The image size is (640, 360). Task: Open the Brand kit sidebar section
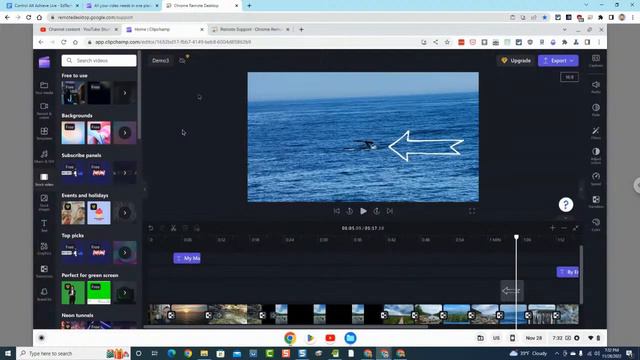44,294
